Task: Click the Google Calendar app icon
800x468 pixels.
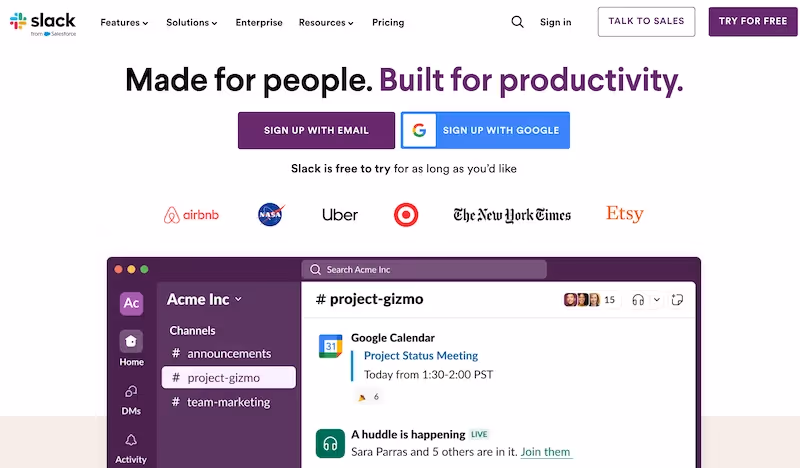Action: (x=330, y=347)
